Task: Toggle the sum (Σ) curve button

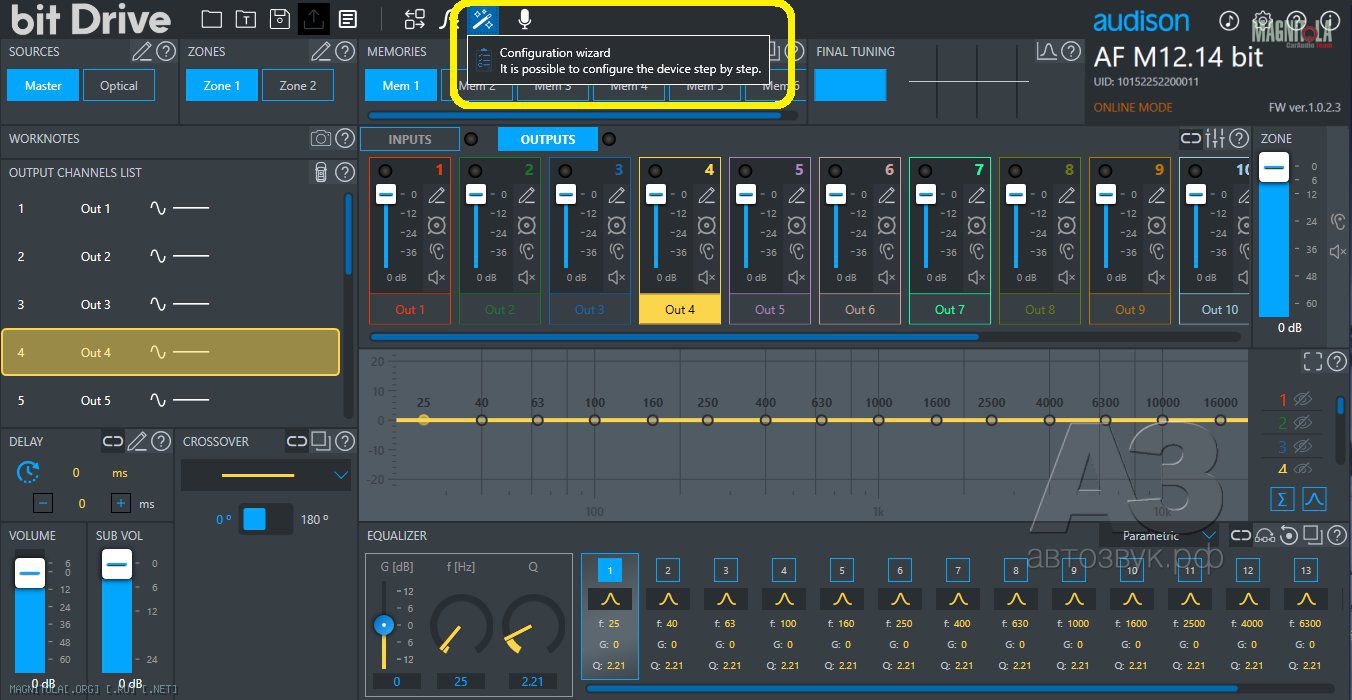Action: (x=1282, y=498)
